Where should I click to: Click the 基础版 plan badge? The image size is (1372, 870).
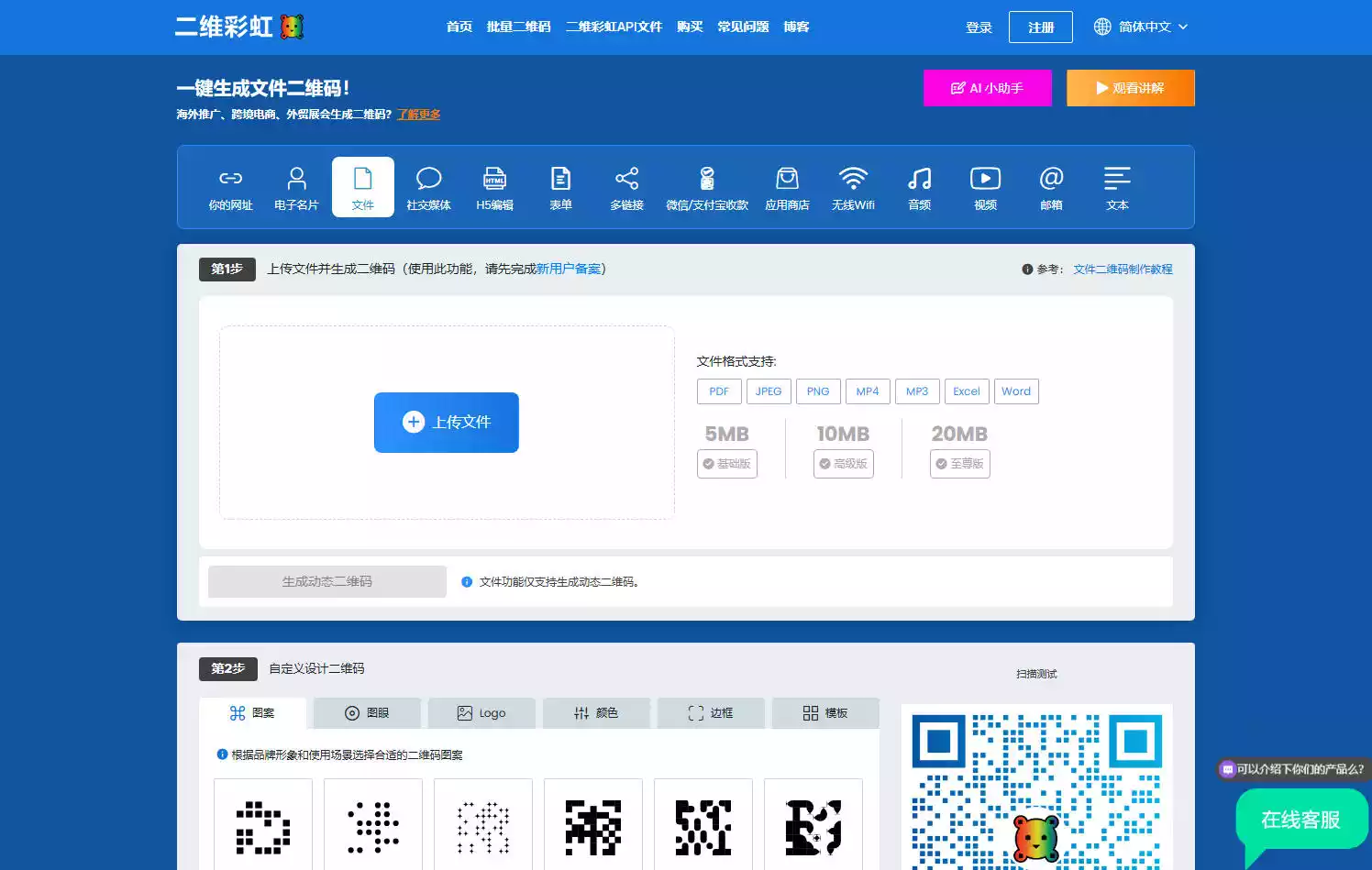(727, 464)
